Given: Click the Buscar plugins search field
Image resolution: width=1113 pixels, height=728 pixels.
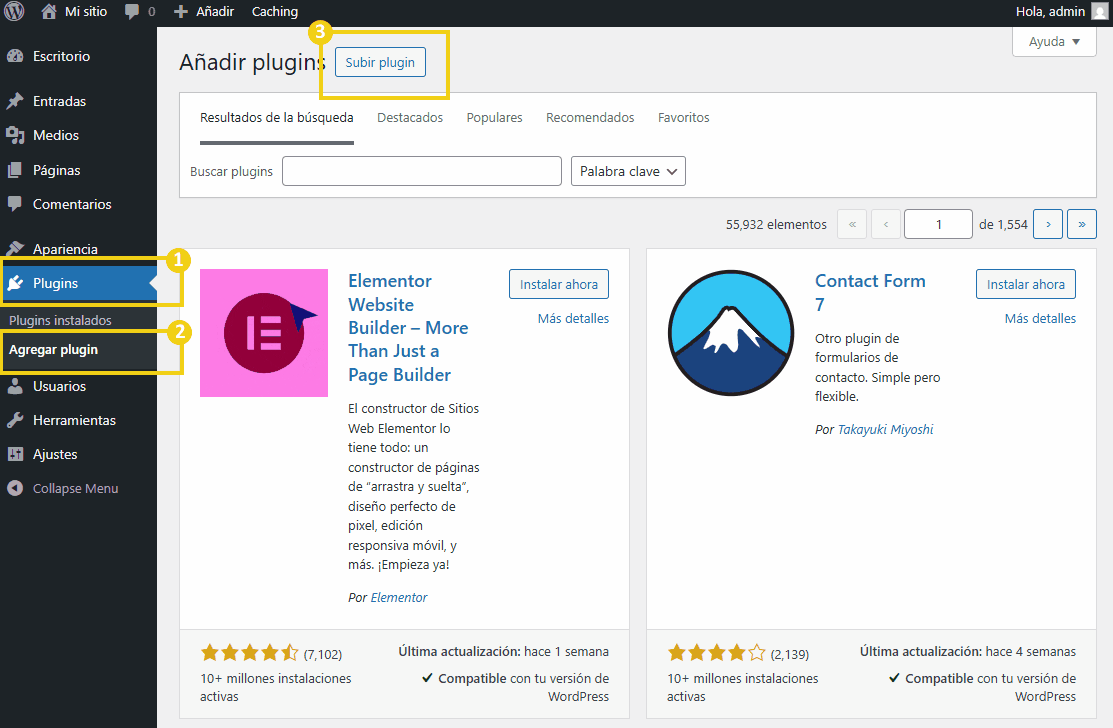Looking at the screenshot, I should [x=421, y=171].
